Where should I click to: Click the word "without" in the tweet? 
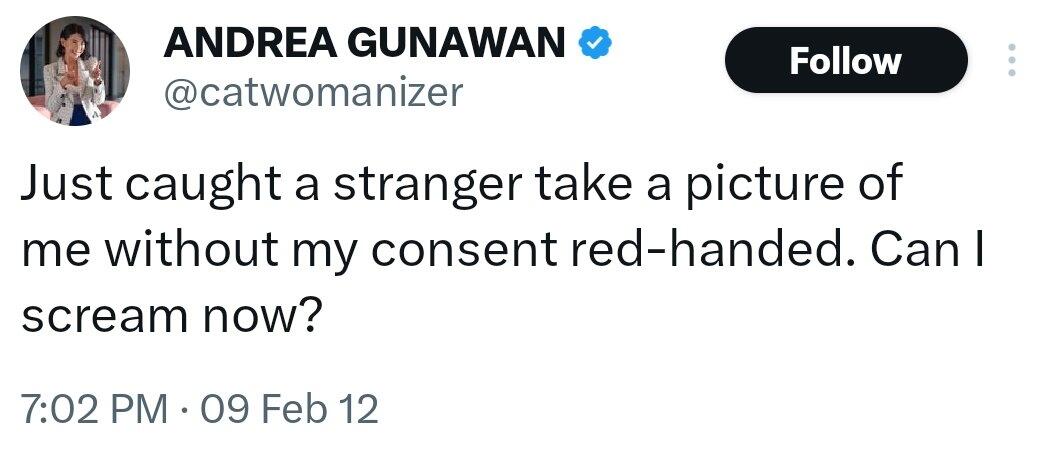click(178, 253)
